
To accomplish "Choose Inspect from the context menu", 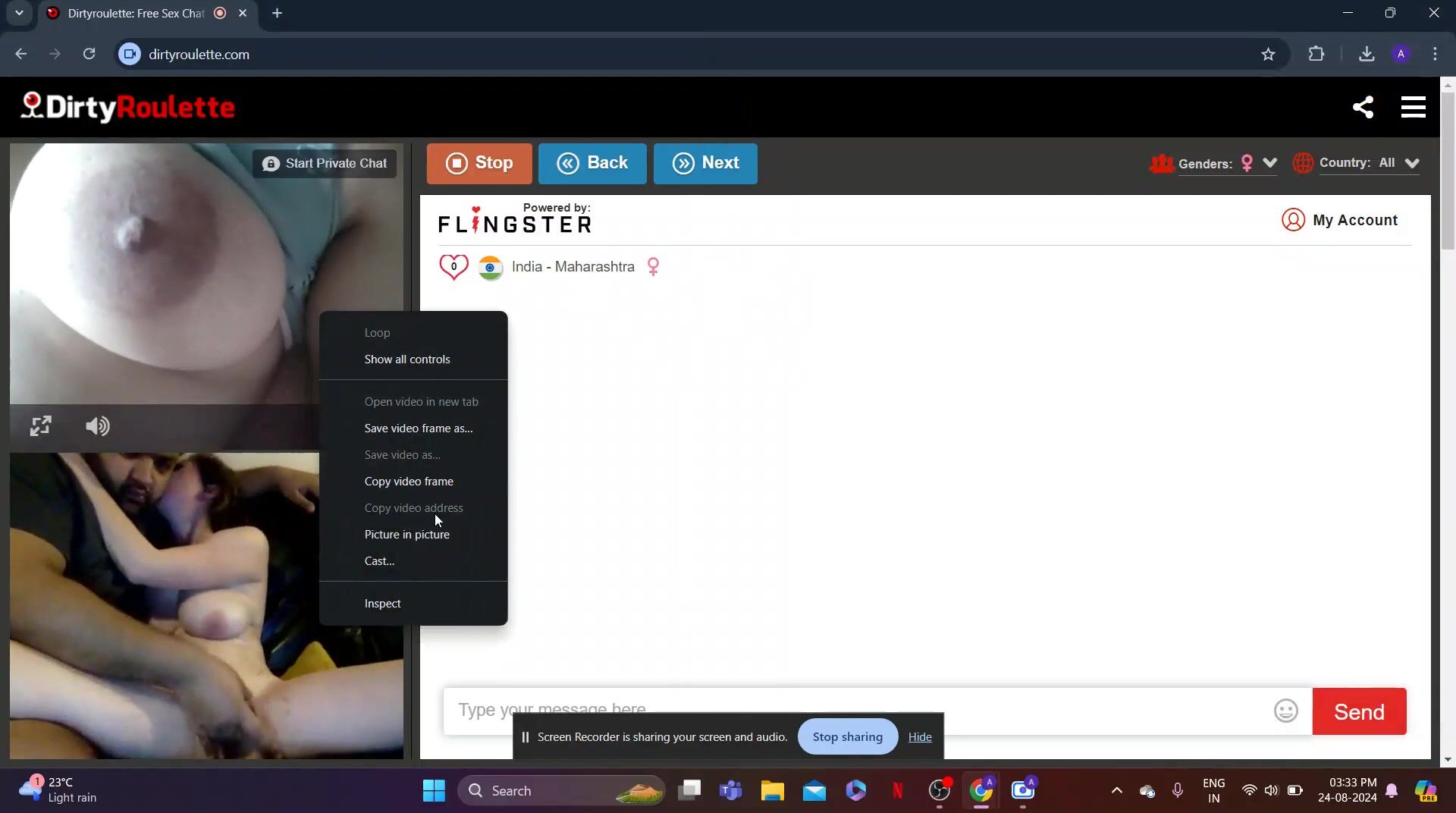I will [382, 604].
